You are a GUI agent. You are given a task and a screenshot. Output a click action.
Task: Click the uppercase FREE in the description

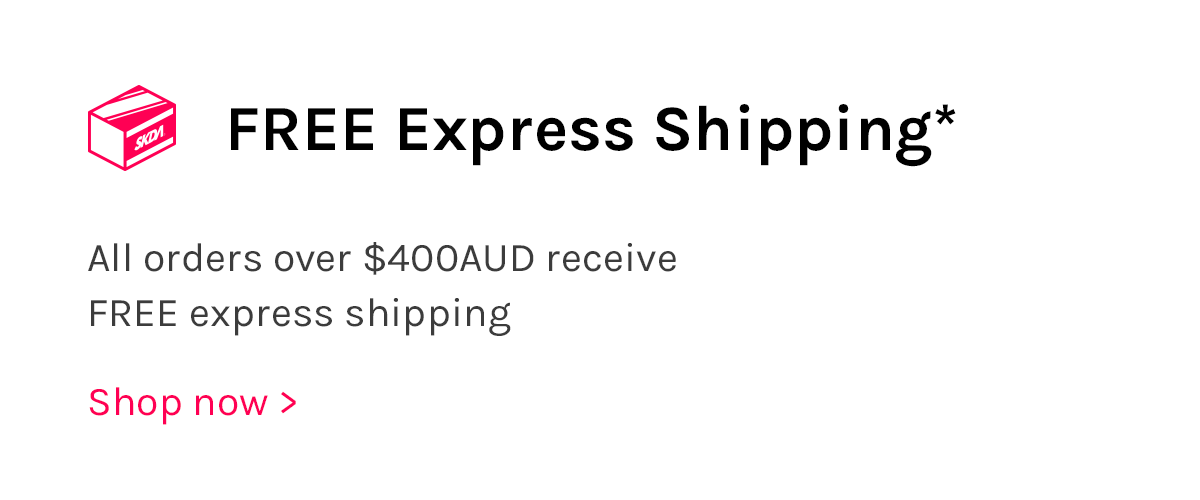point(133,314)
